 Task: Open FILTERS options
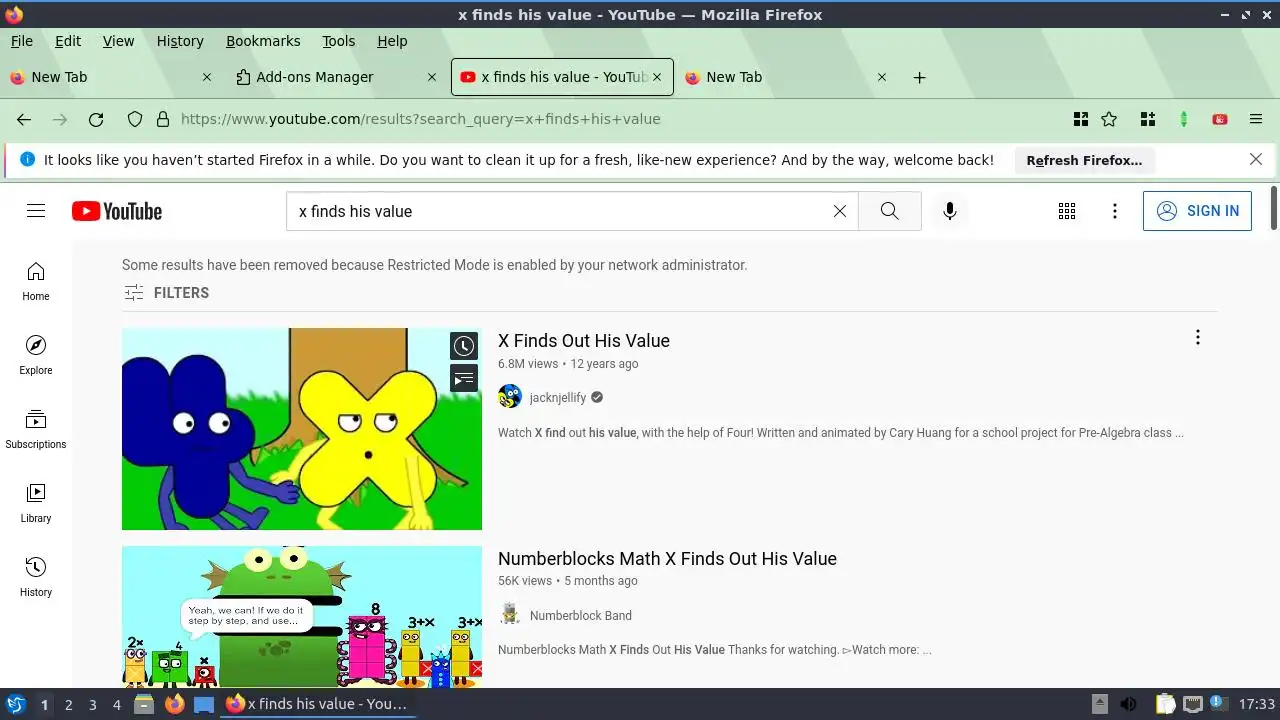166,293
